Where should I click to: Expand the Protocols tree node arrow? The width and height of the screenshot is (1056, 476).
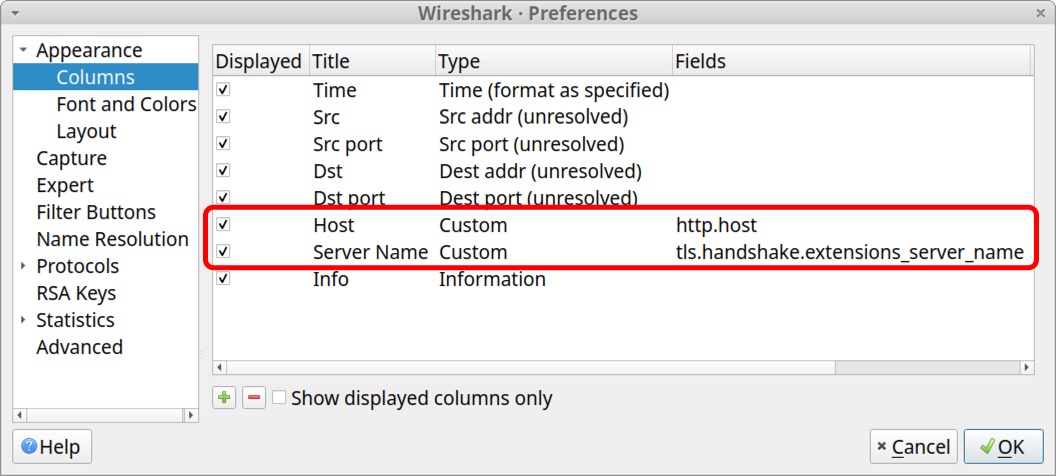[24, 266]
